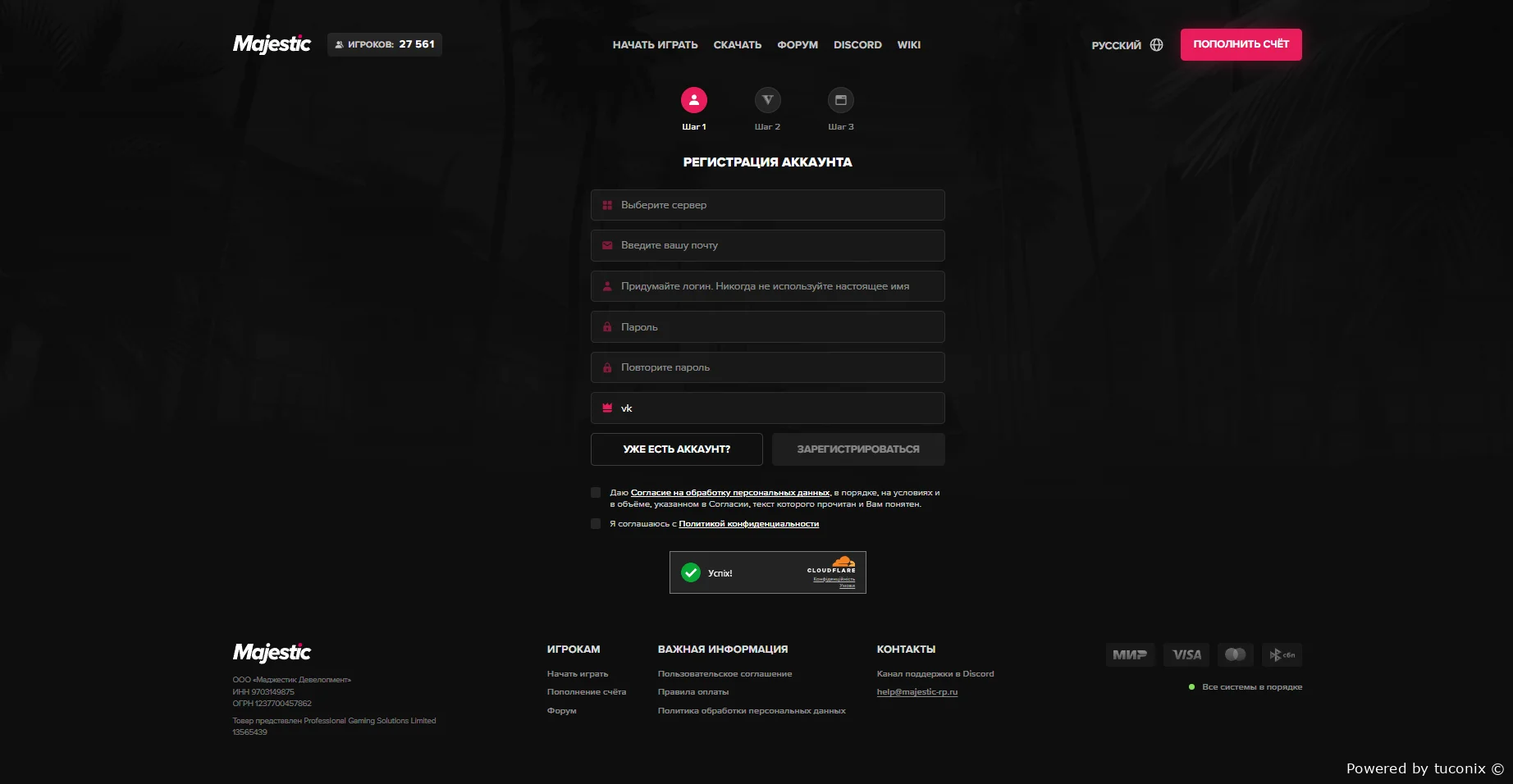
Task: Click the VISA payment icon
Action: pyautogui.click(x=1186, y=654)
